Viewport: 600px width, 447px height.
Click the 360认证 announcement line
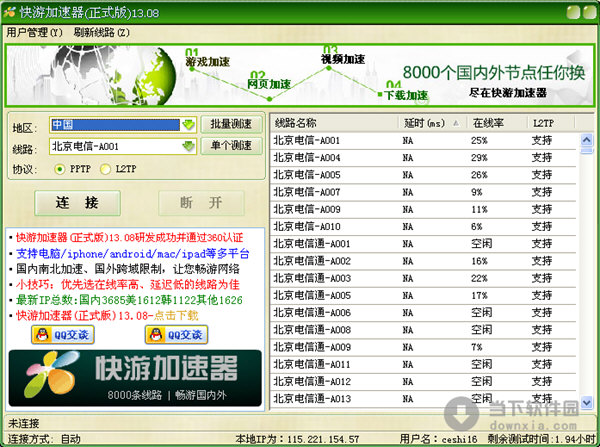point(129,238)
